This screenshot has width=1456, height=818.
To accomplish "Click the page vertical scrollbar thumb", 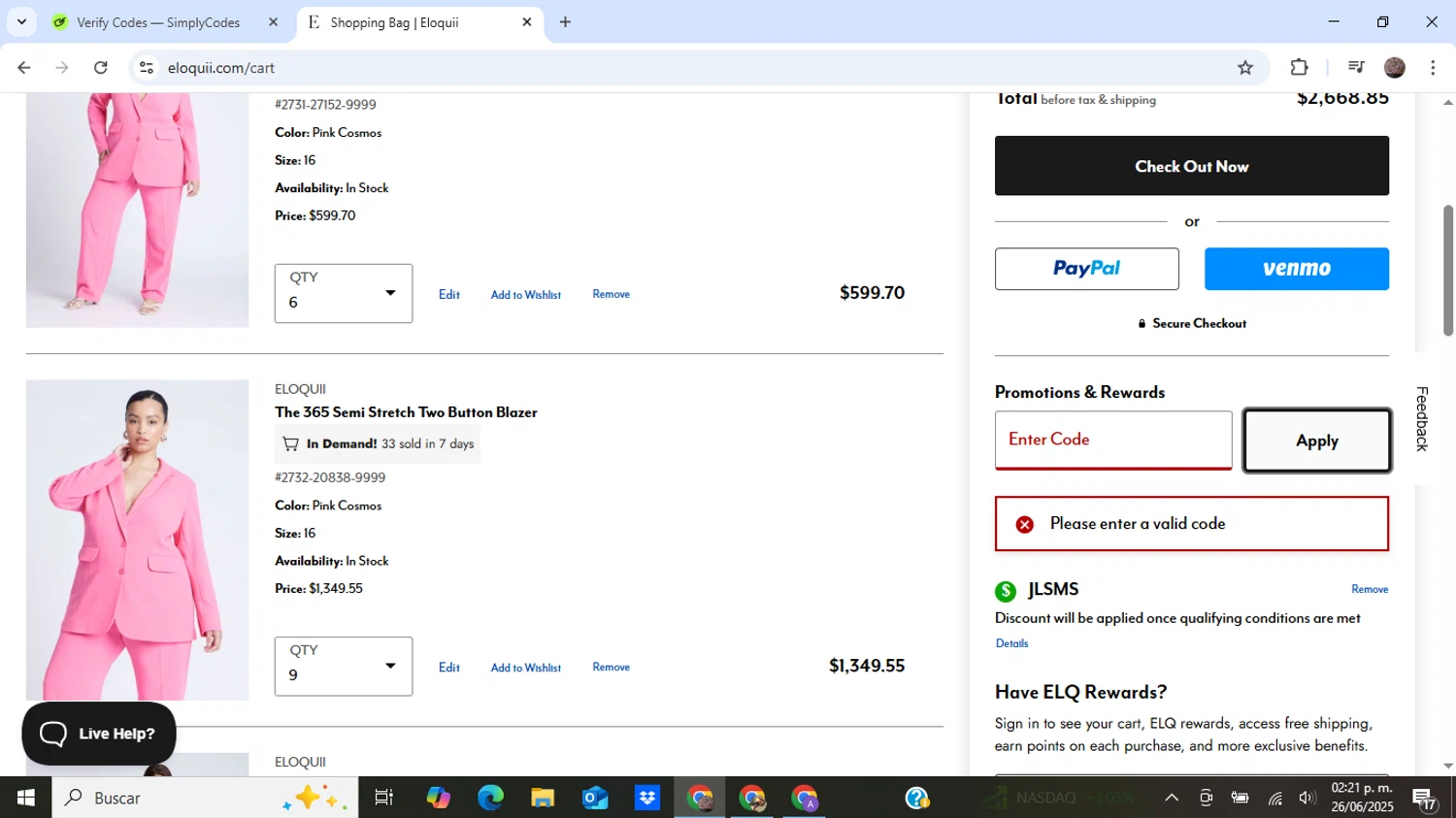I will (1447, 270).
